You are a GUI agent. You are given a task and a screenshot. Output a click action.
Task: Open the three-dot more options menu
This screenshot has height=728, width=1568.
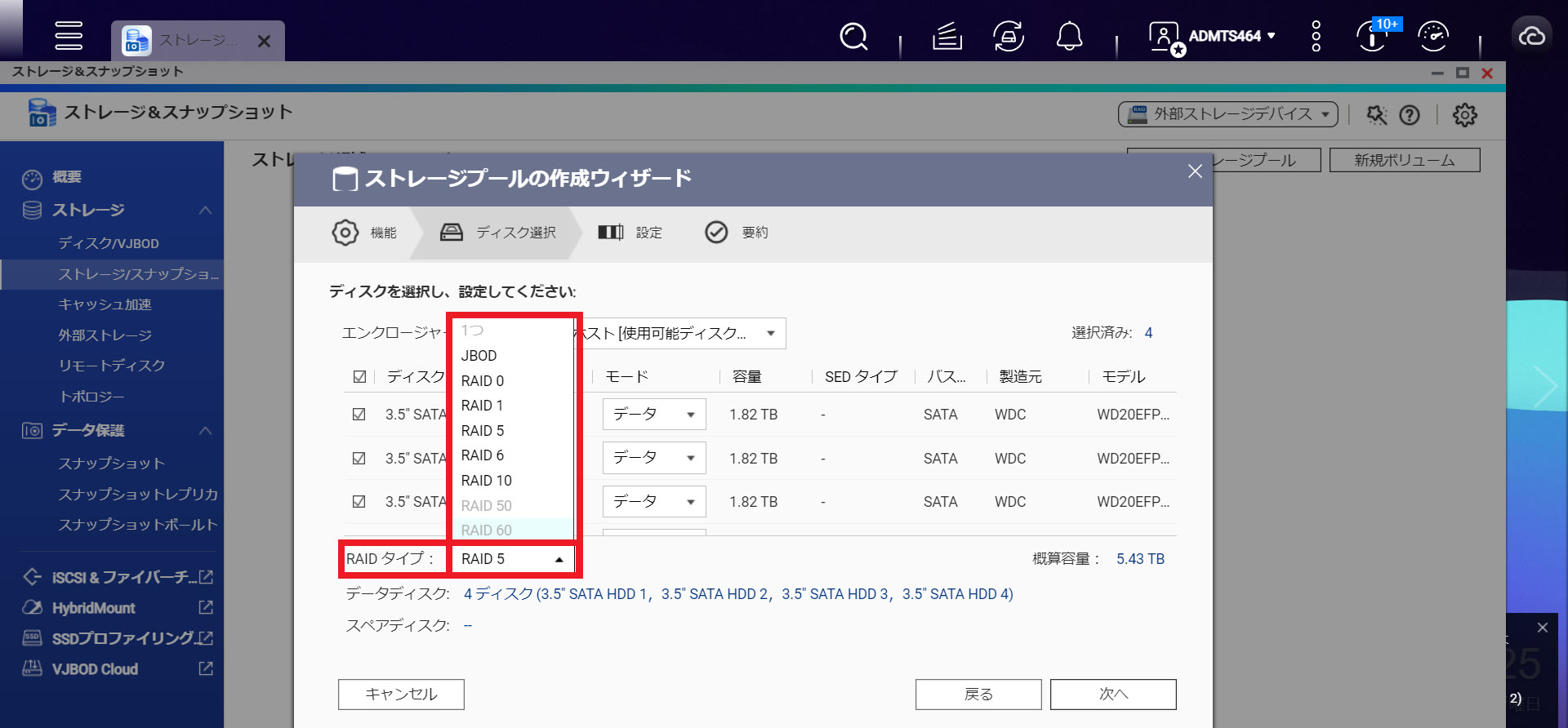1316,36
